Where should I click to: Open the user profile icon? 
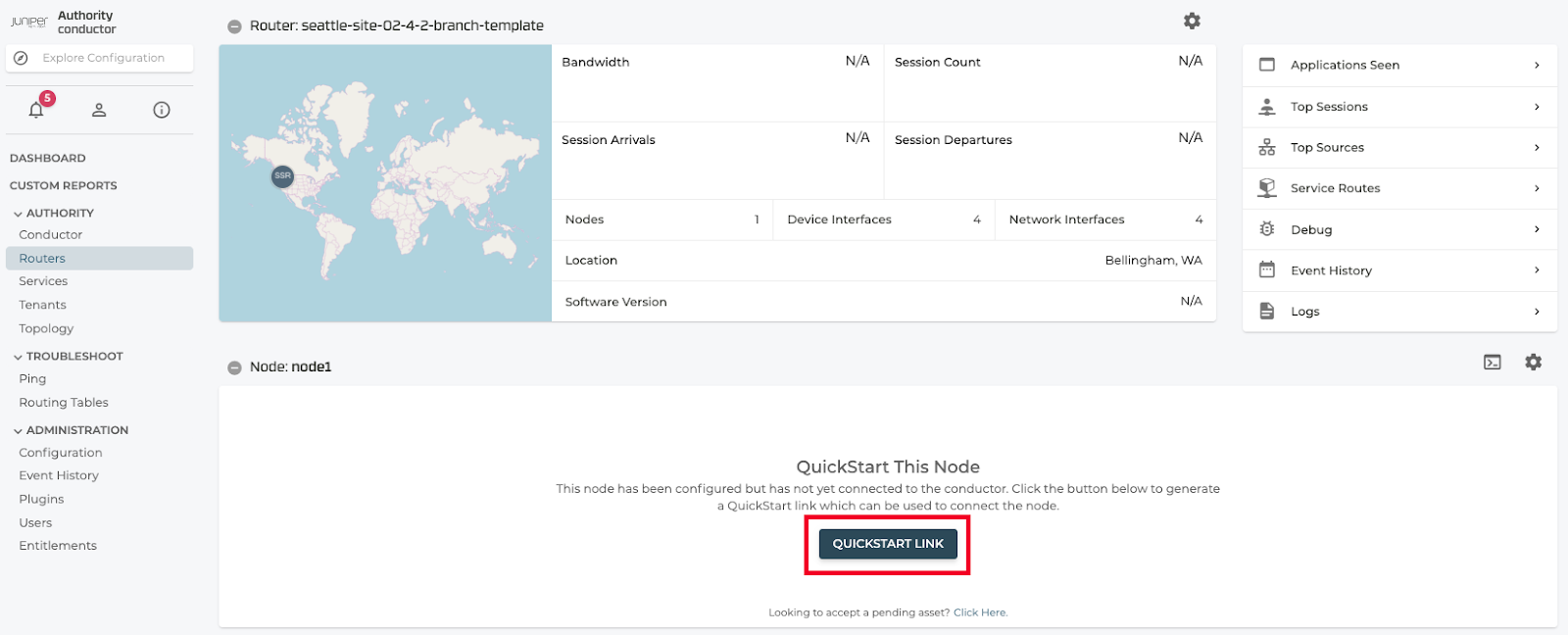coord(99,110)
